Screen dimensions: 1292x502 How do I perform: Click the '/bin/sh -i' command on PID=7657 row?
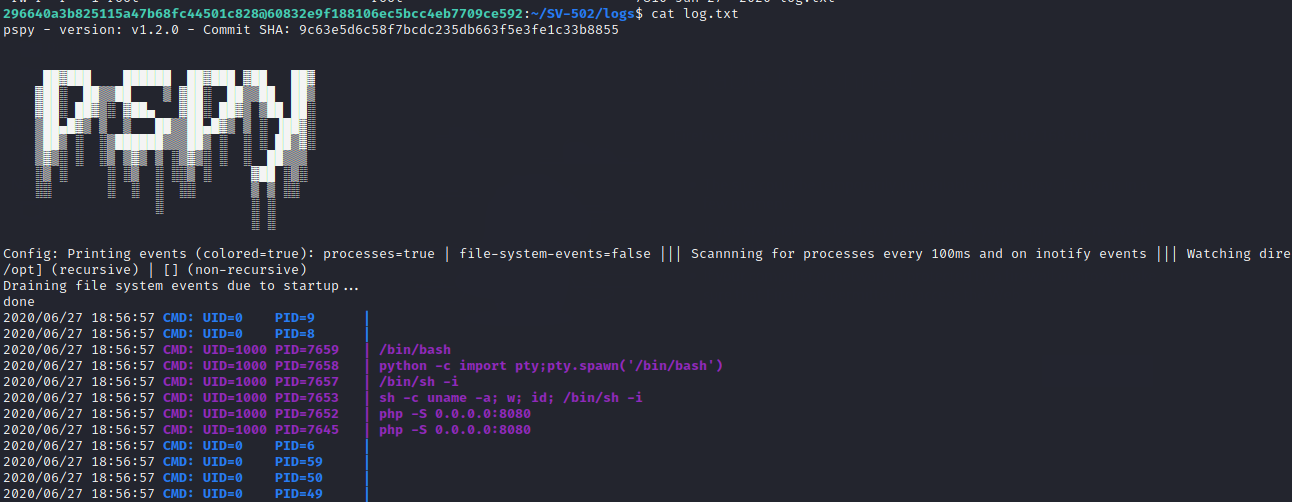419,382
